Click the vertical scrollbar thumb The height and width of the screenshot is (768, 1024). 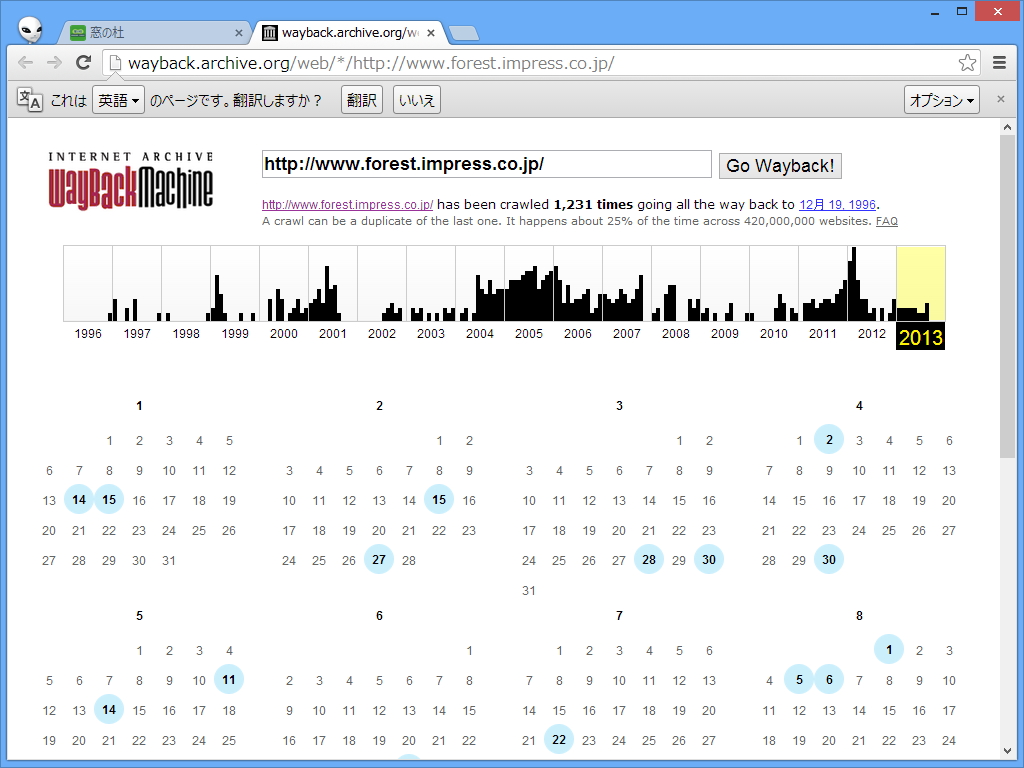click(1007, 297)
